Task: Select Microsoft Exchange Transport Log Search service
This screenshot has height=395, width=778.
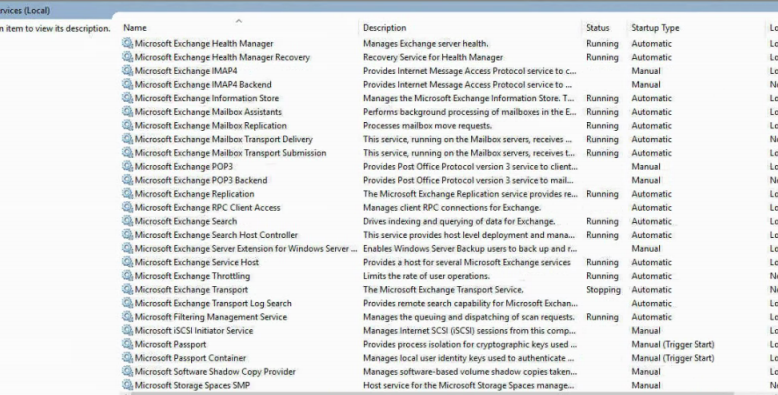Action: [213, 303]
